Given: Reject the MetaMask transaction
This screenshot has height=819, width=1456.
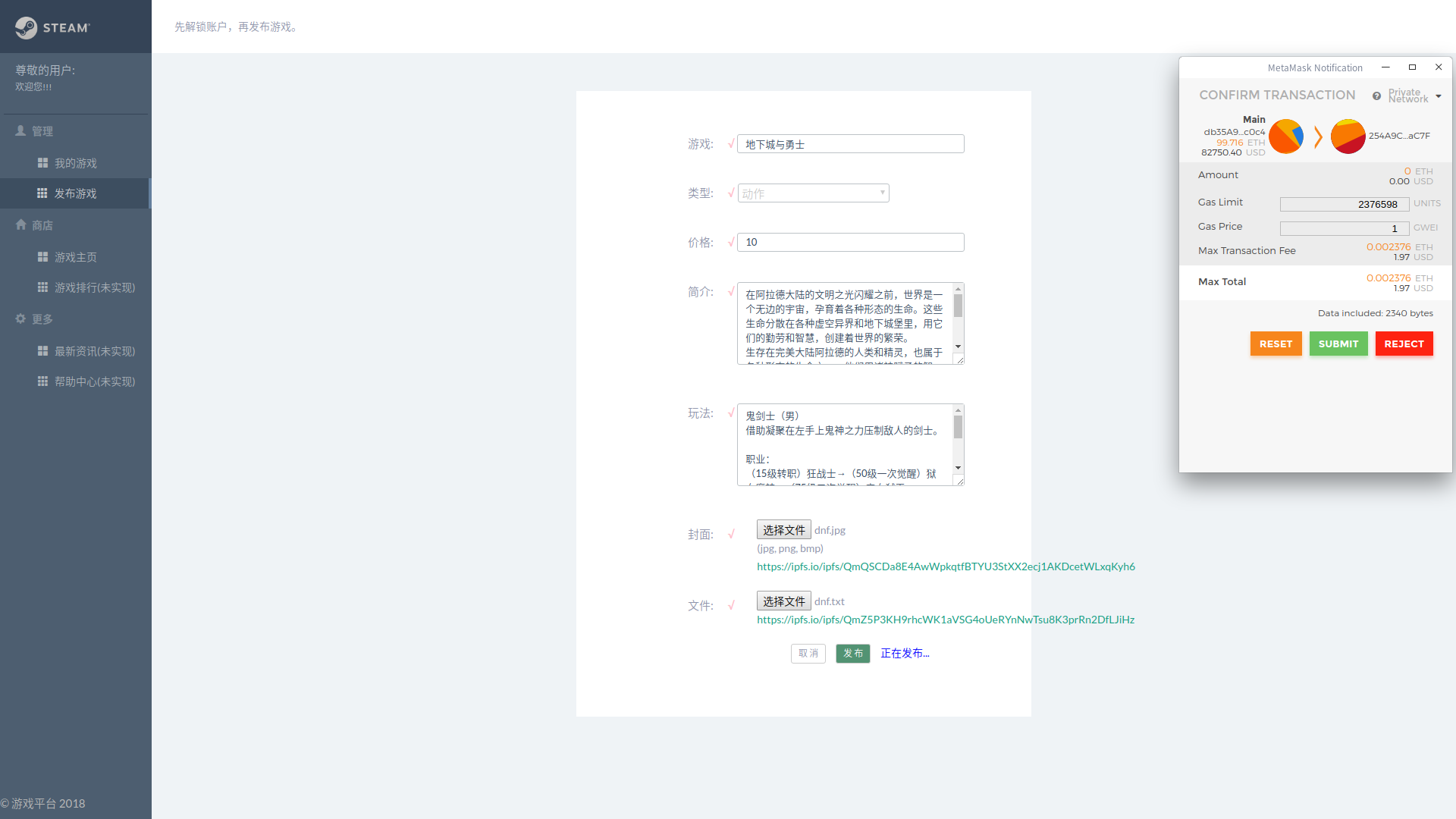Looking at the screenshot, I should coord(1404,344).
